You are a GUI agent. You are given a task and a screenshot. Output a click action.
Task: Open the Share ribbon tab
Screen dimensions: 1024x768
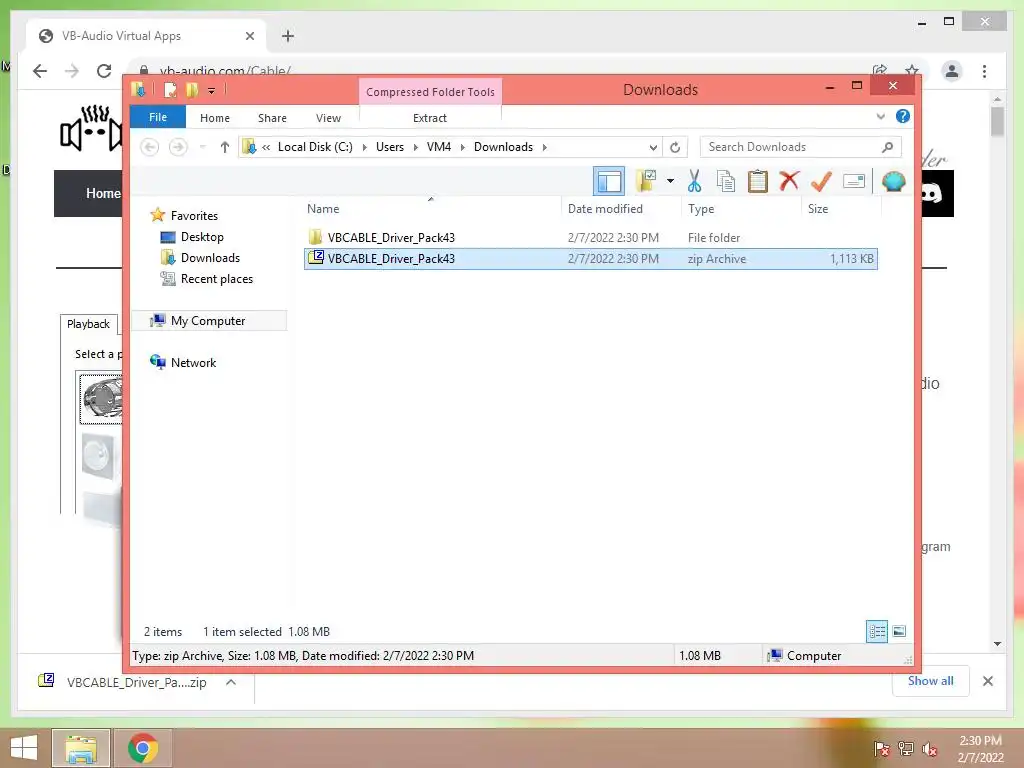(x=272, y=118)
